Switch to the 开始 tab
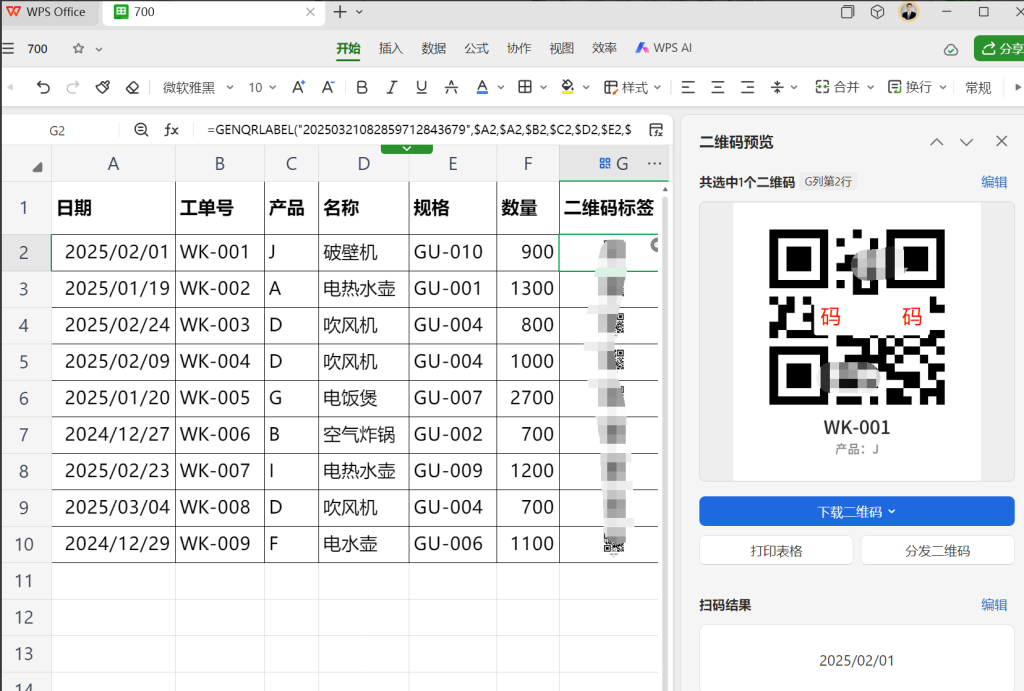Viewport: 1024px width, 691px height. click(348, 48)
